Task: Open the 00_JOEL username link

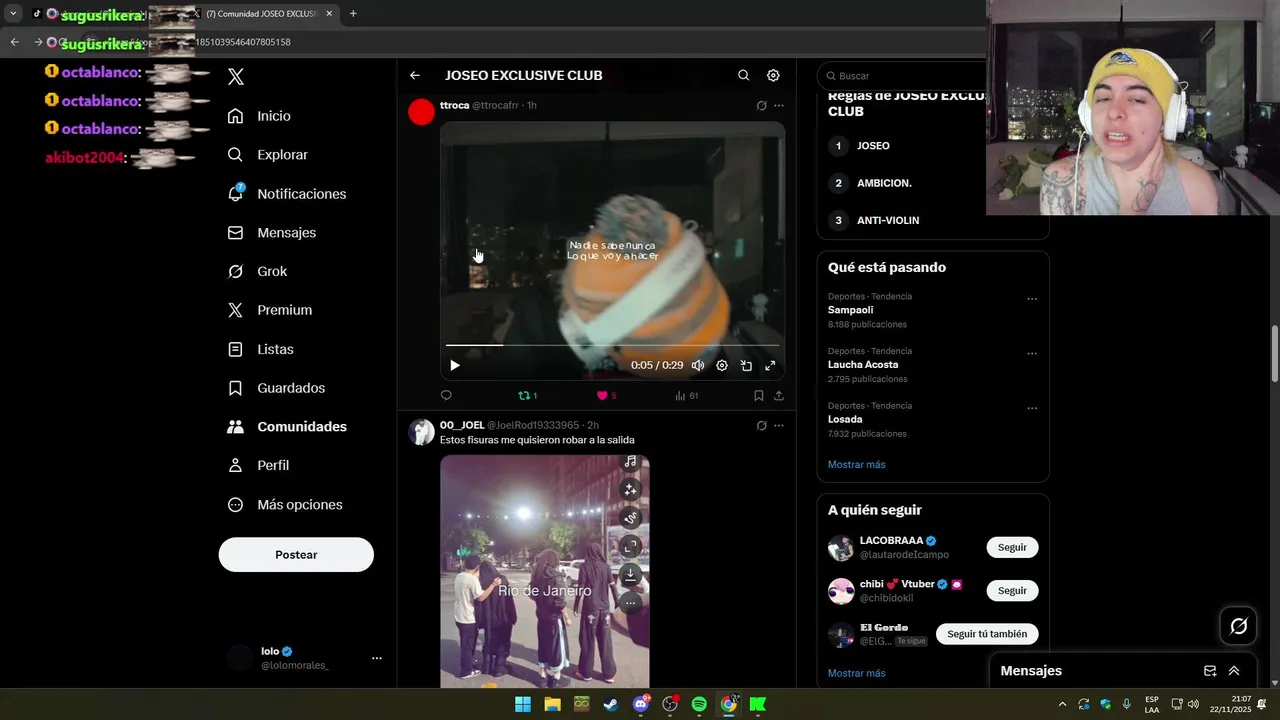Action: coord(462,425)
